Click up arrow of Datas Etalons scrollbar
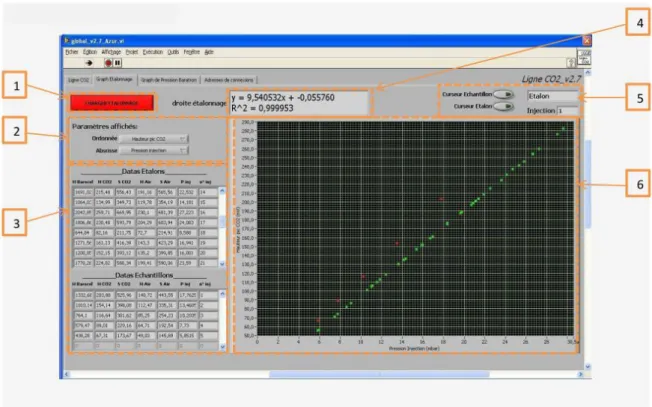Screen dimensions: 652x407 point(222,191)
